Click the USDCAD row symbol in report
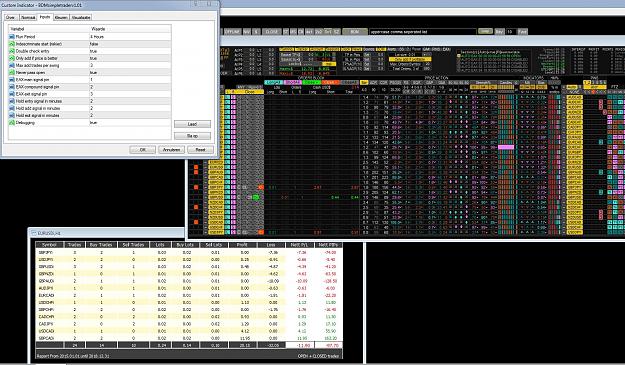This screenshot has width=625, height=365. (x=46, y=331)
